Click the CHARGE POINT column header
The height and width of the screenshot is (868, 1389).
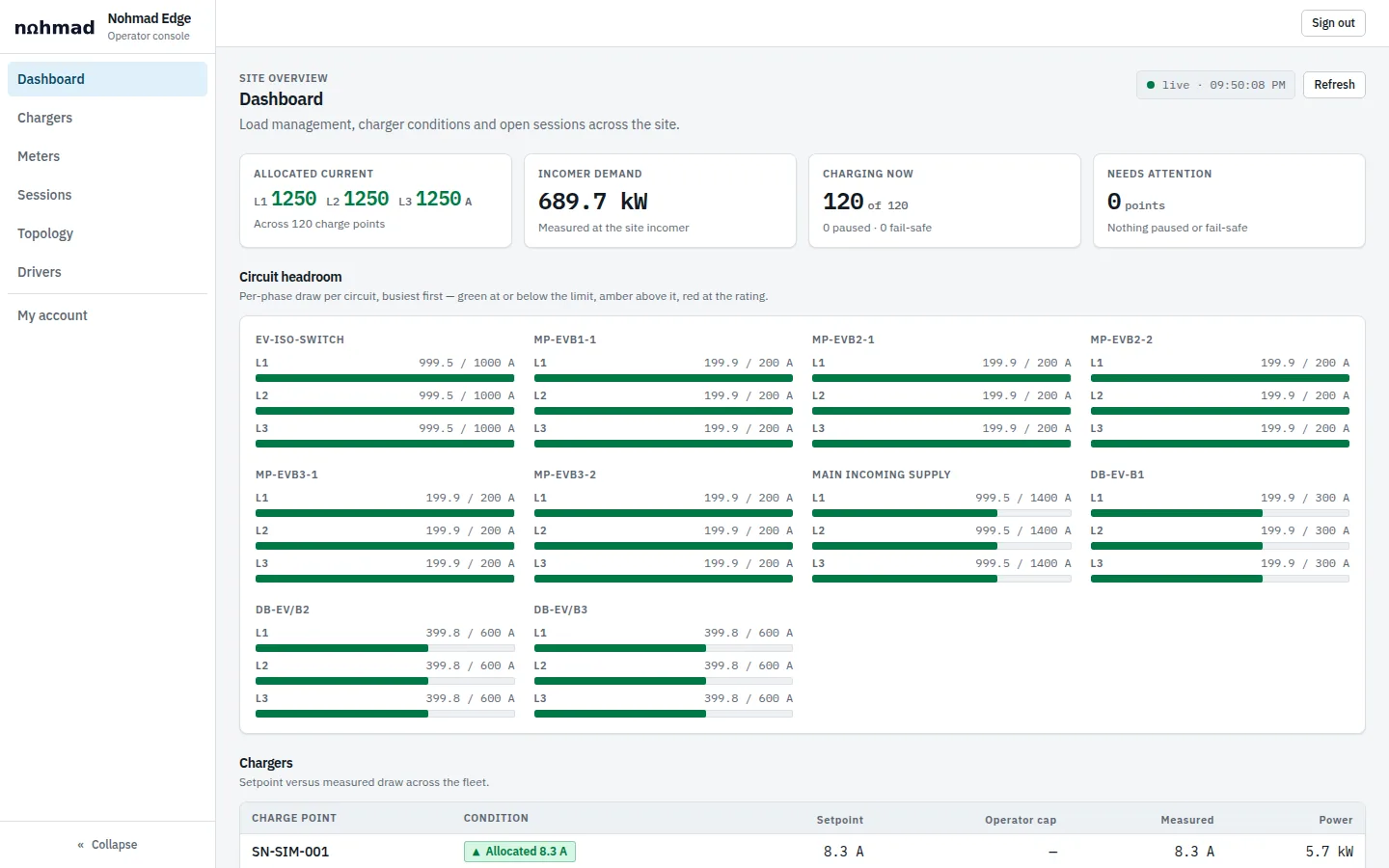click(294, 818)
